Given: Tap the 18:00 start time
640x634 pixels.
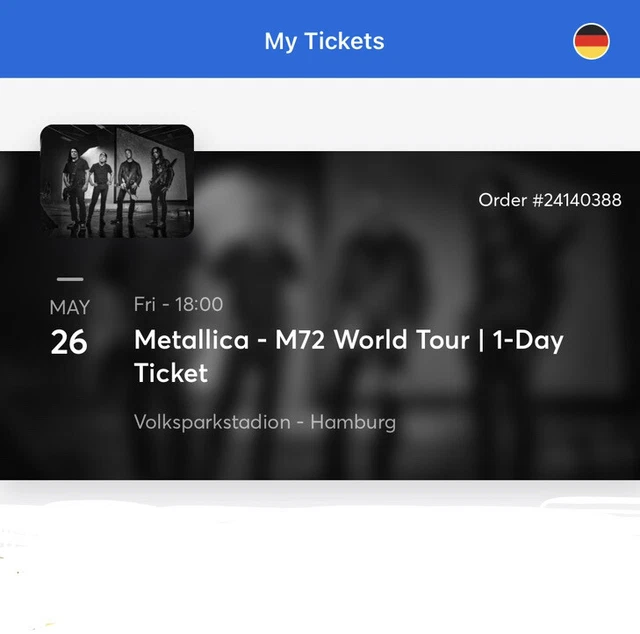Looking at the screenshot, I should 198,304.
